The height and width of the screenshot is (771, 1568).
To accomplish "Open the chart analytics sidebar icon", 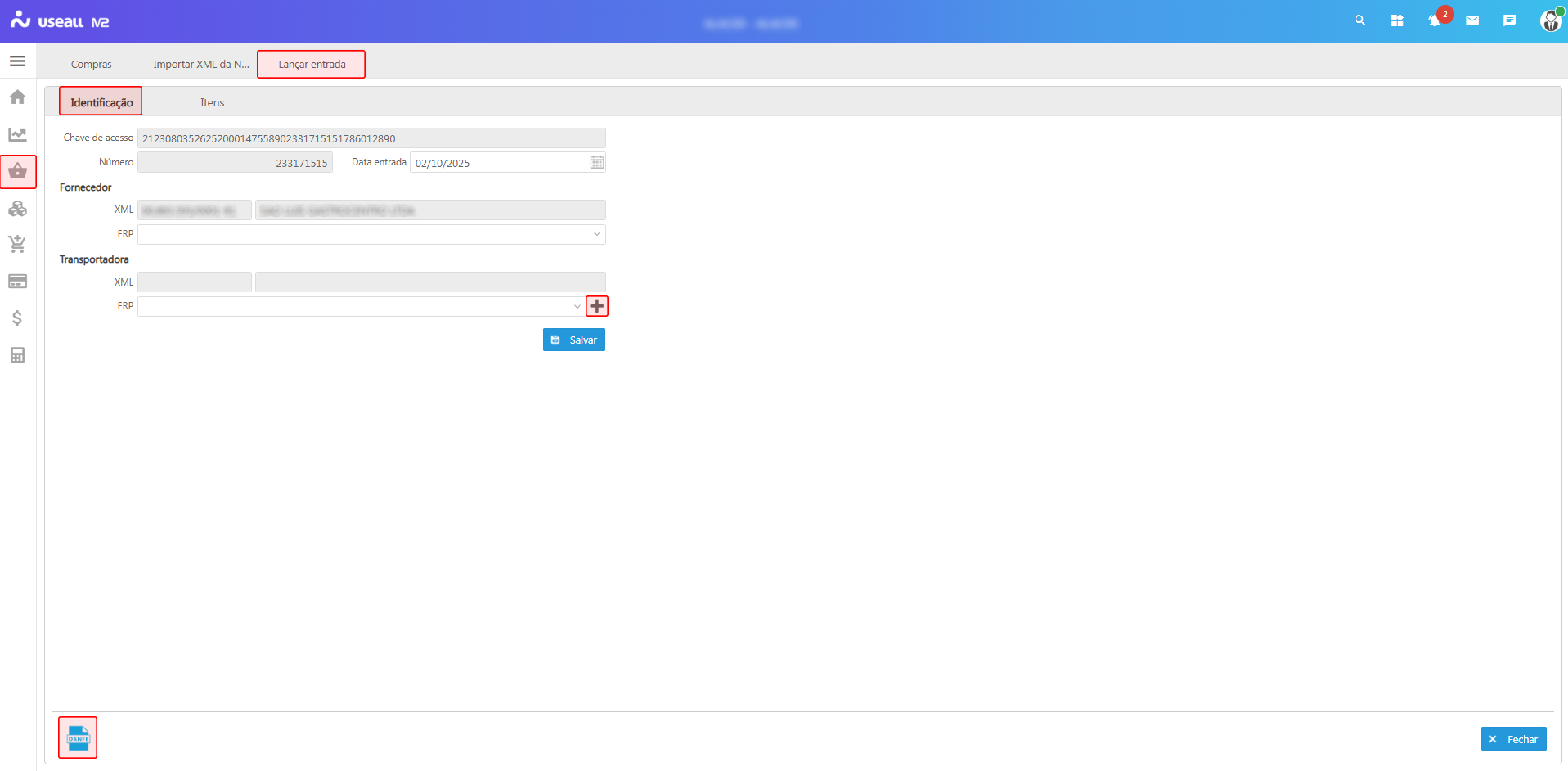I will (17, 134).
